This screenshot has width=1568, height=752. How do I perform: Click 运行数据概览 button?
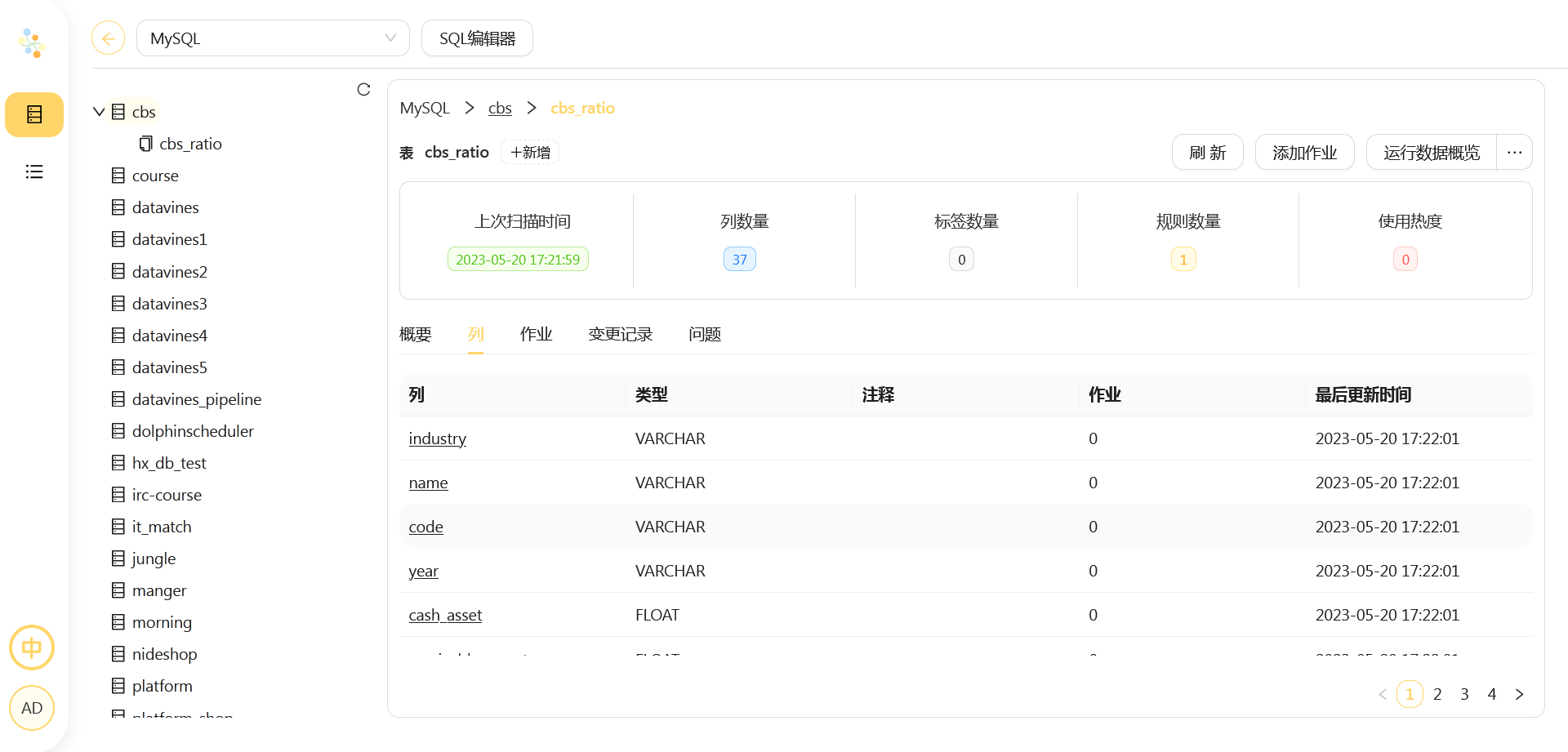click(1432, 152)
